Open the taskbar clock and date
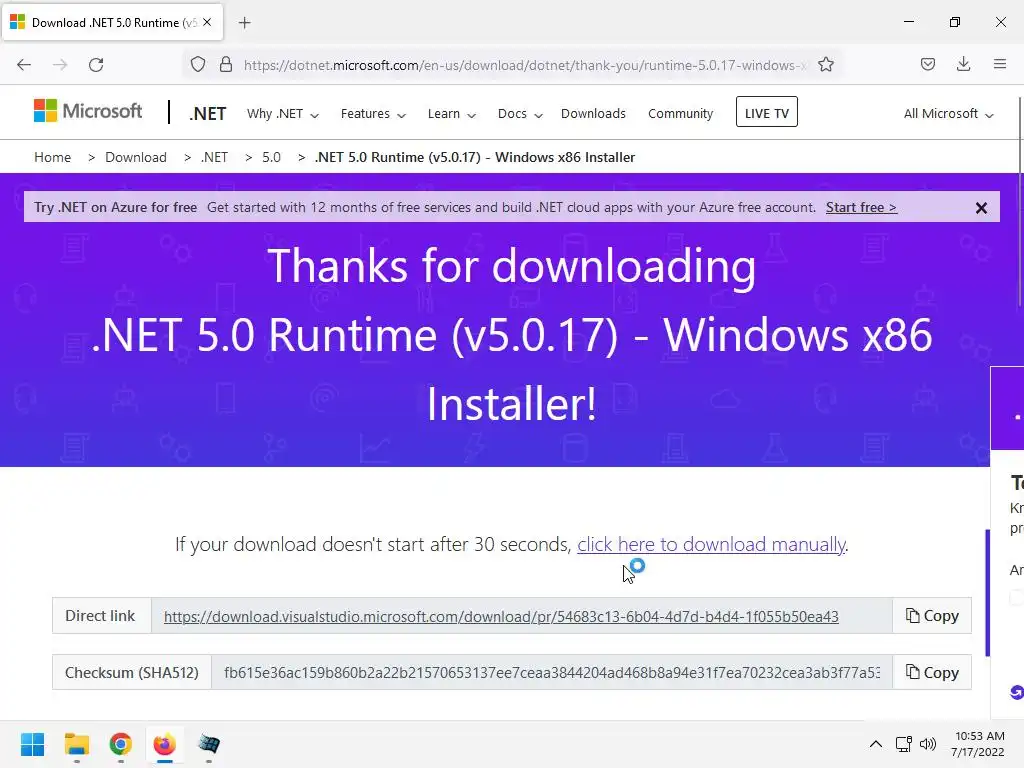Screen dimensions: 1024x768 coord(978,744)
